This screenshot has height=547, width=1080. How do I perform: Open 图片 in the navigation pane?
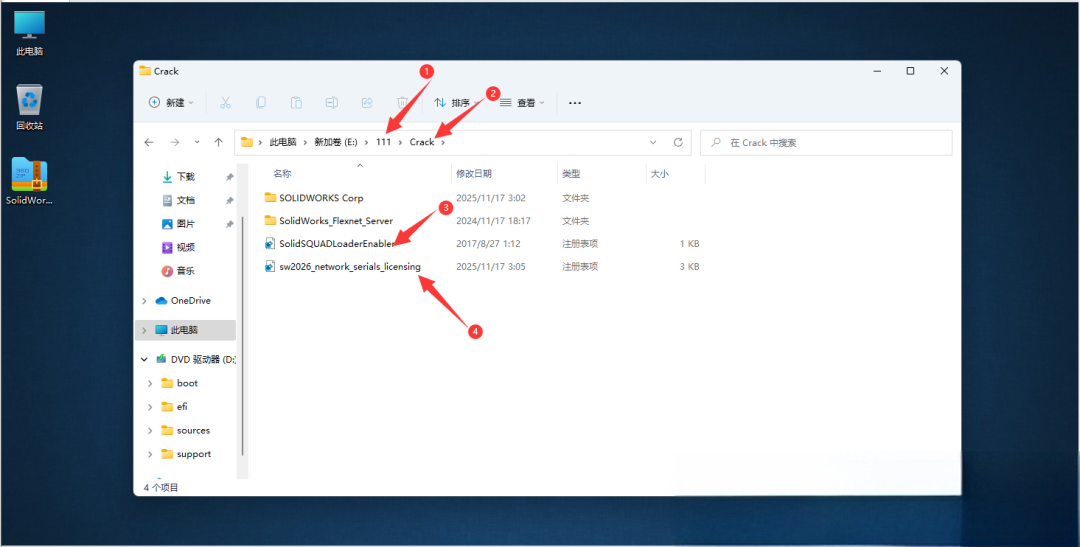[186, 224]
